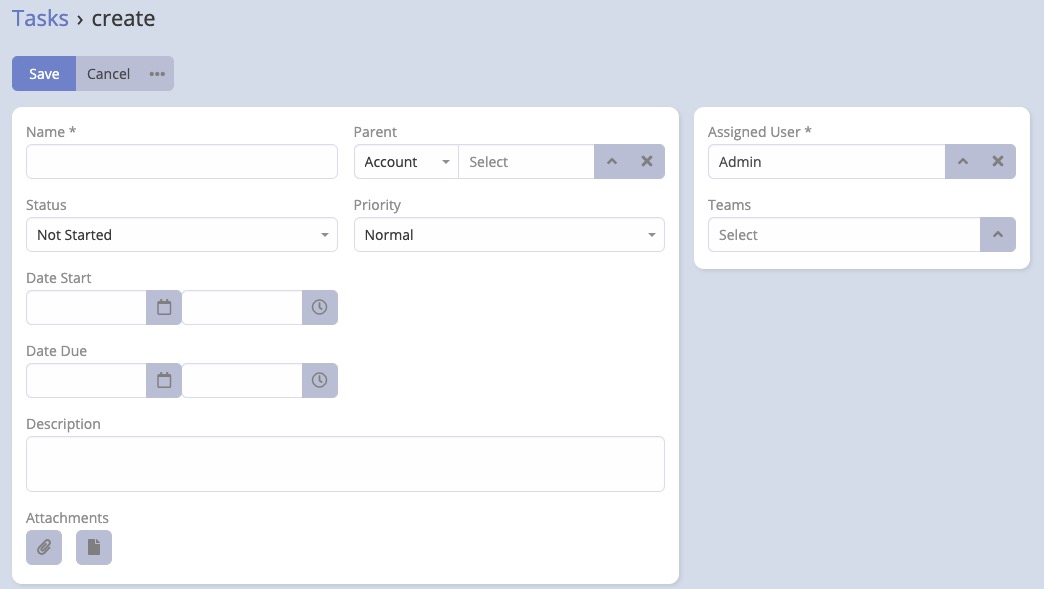Open the more actions menu
This screenshot has width=1044, height=589.
[x=157, y=73]
